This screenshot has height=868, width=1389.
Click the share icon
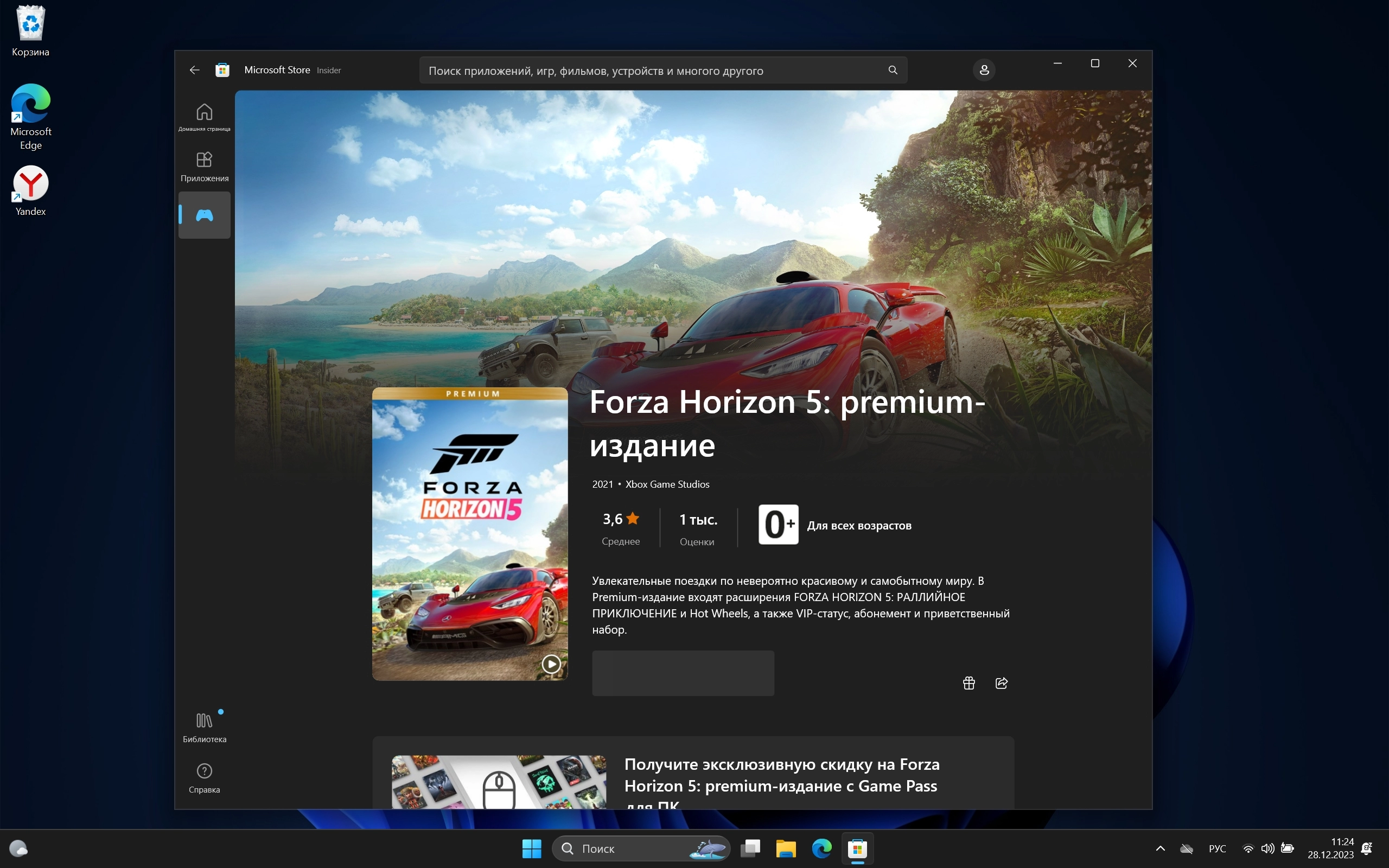tap(1001, 683)
